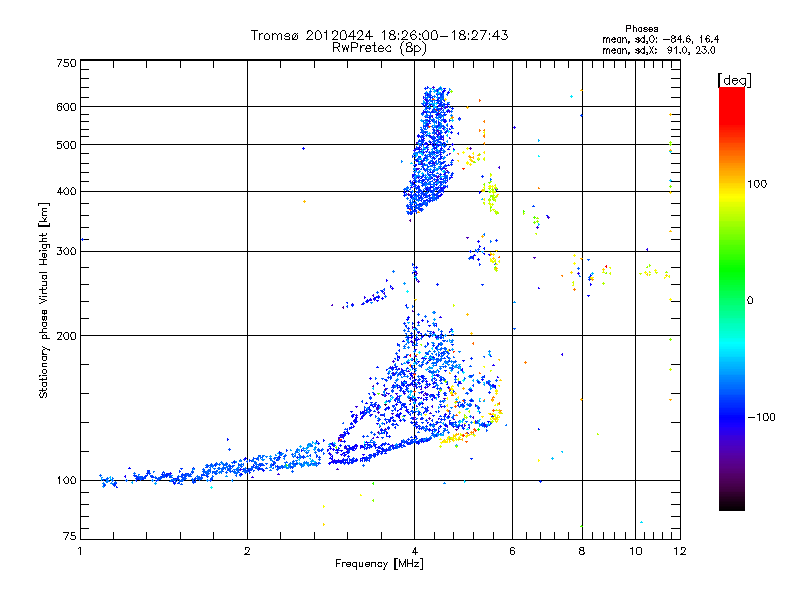Select the 'mean, sd,O: -84.6, 16.4' line
Viewport: 800px width, 600px height.
[660, 39]
